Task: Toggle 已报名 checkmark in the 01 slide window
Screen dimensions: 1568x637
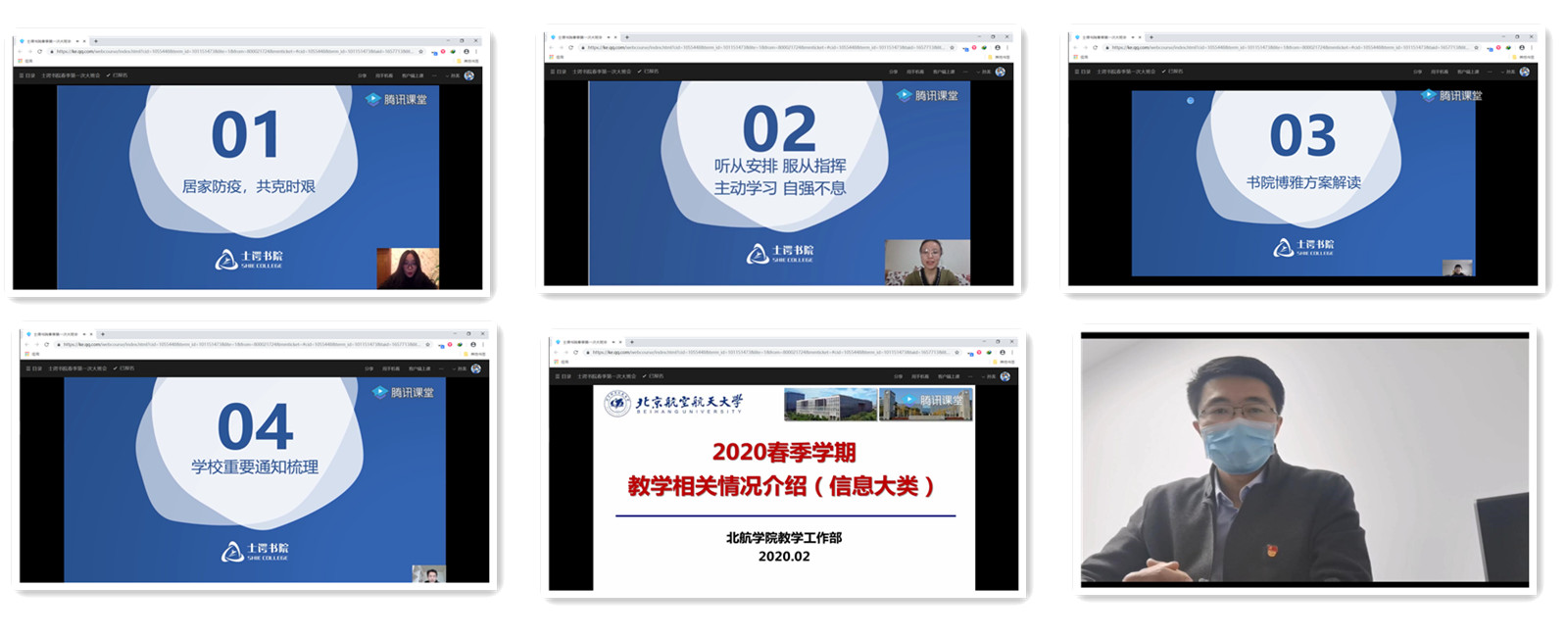Action: 119,75
